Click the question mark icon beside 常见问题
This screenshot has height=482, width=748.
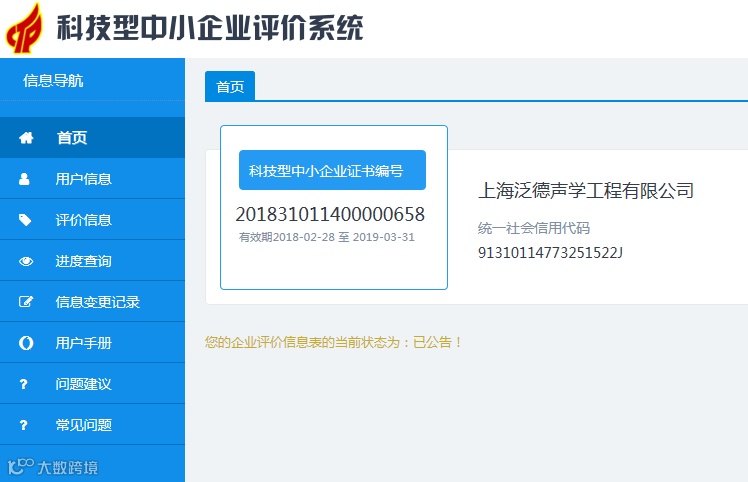click(23, 425)
